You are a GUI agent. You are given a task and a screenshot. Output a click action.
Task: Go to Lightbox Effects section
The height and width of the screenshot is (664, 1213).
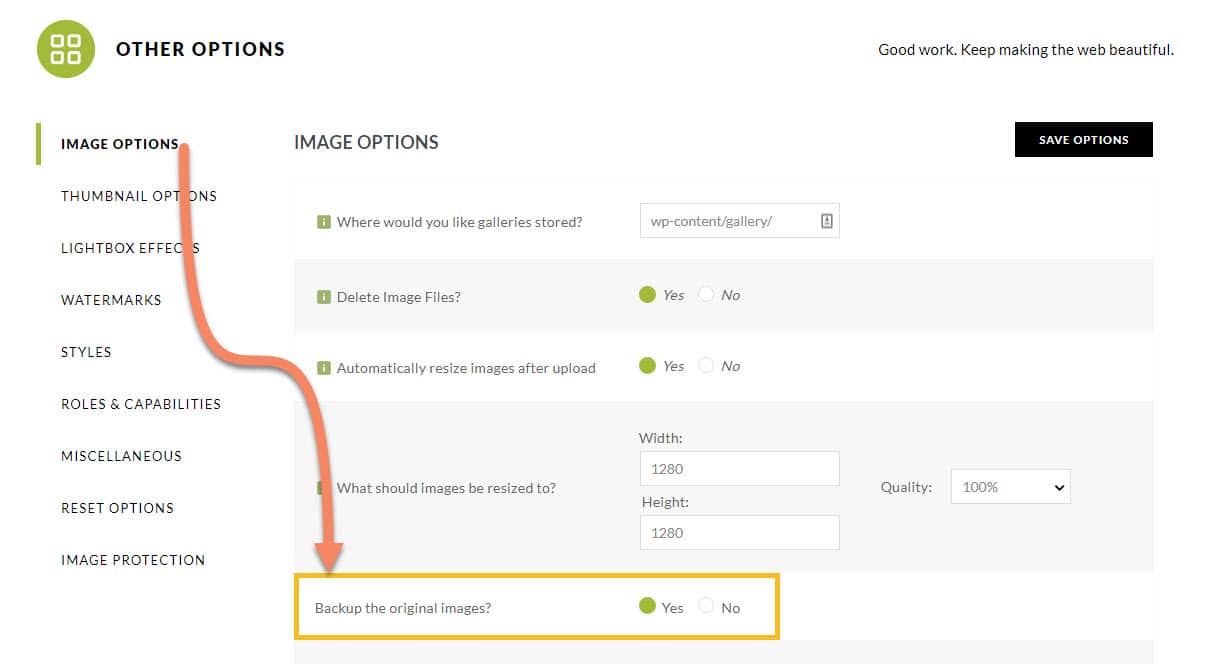(130, 248)
